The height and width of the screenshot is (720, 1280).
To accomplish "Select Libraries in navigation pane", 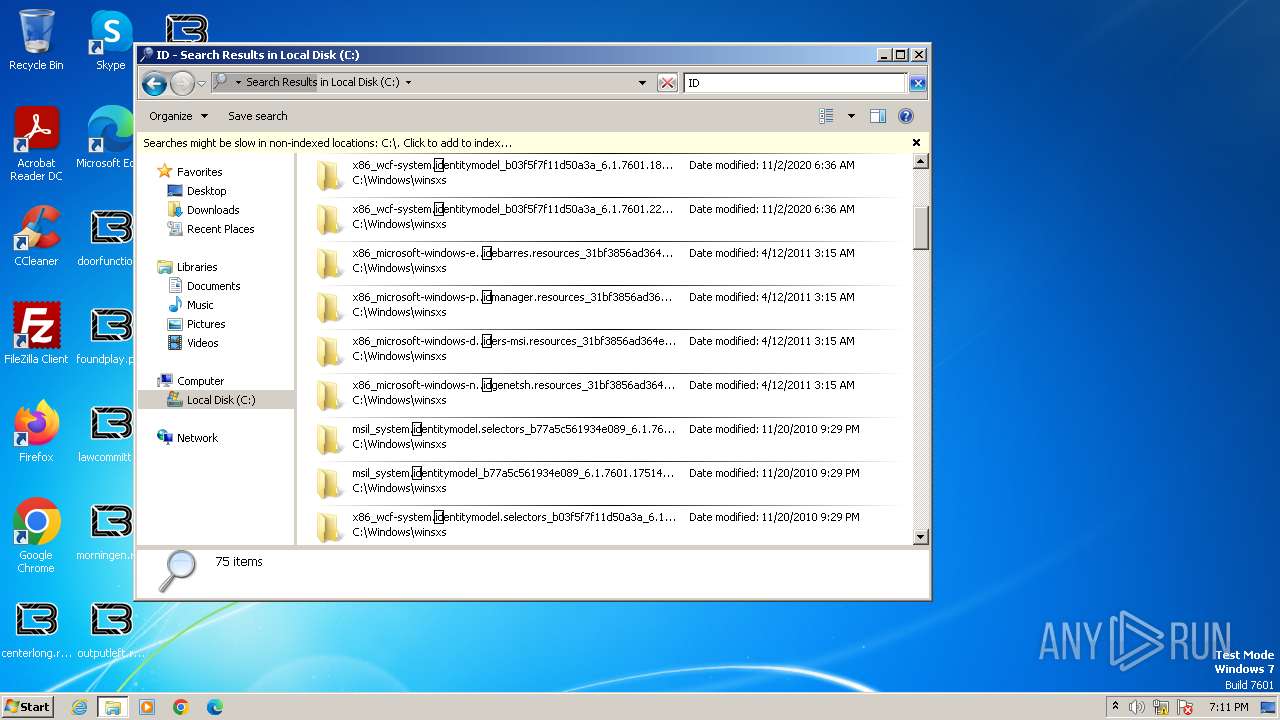I will [x=196, y=267].
